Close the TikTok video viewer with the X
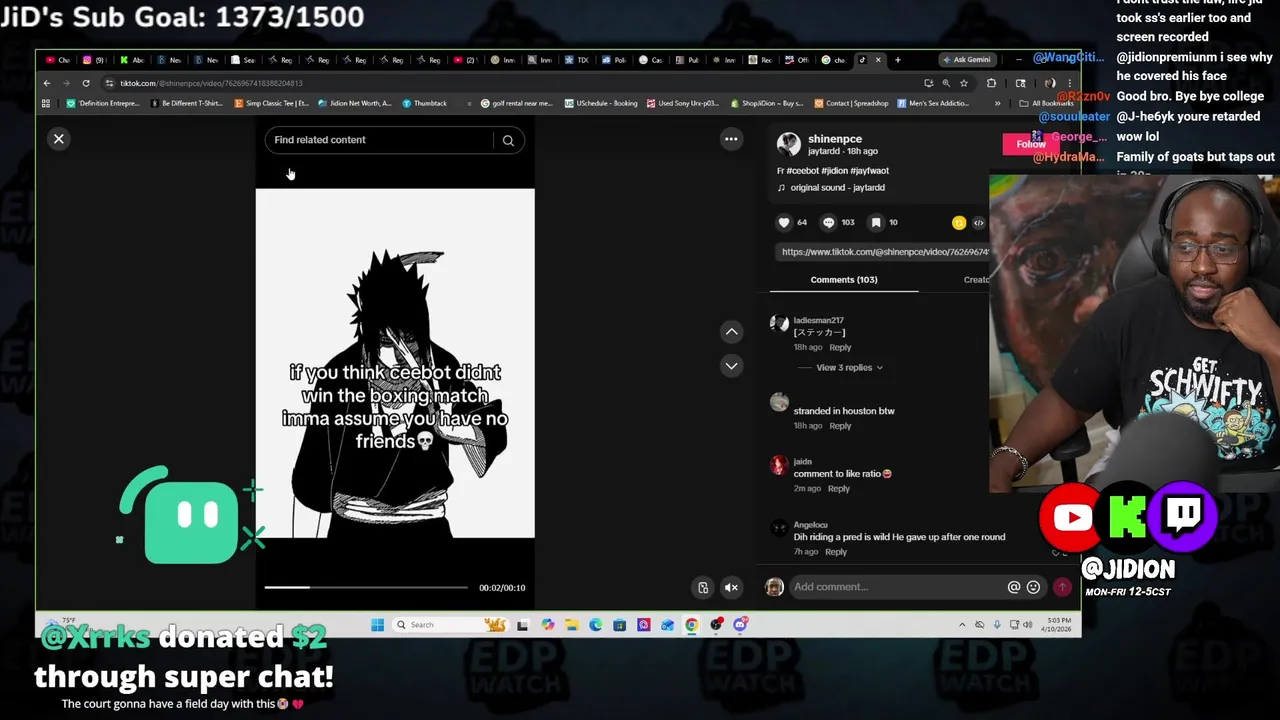Screen dimensions: 1280x720 click(x=59, y=139)
